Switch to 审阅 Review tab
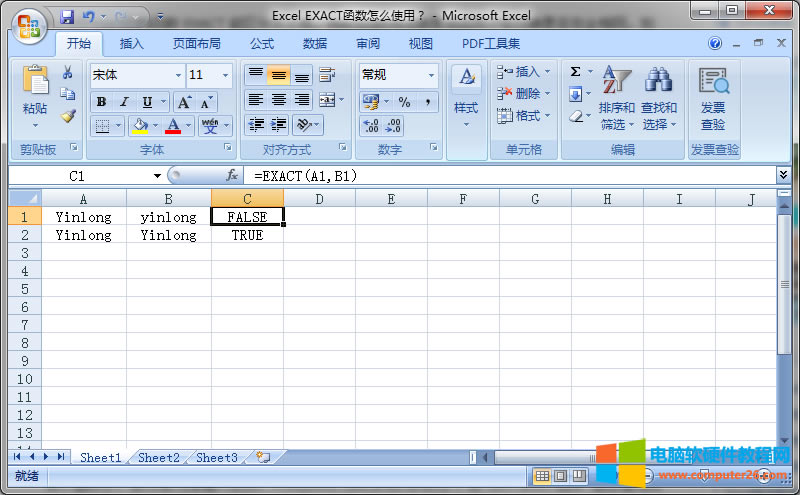This screenshot has height=495, width=800. point(368,44)
